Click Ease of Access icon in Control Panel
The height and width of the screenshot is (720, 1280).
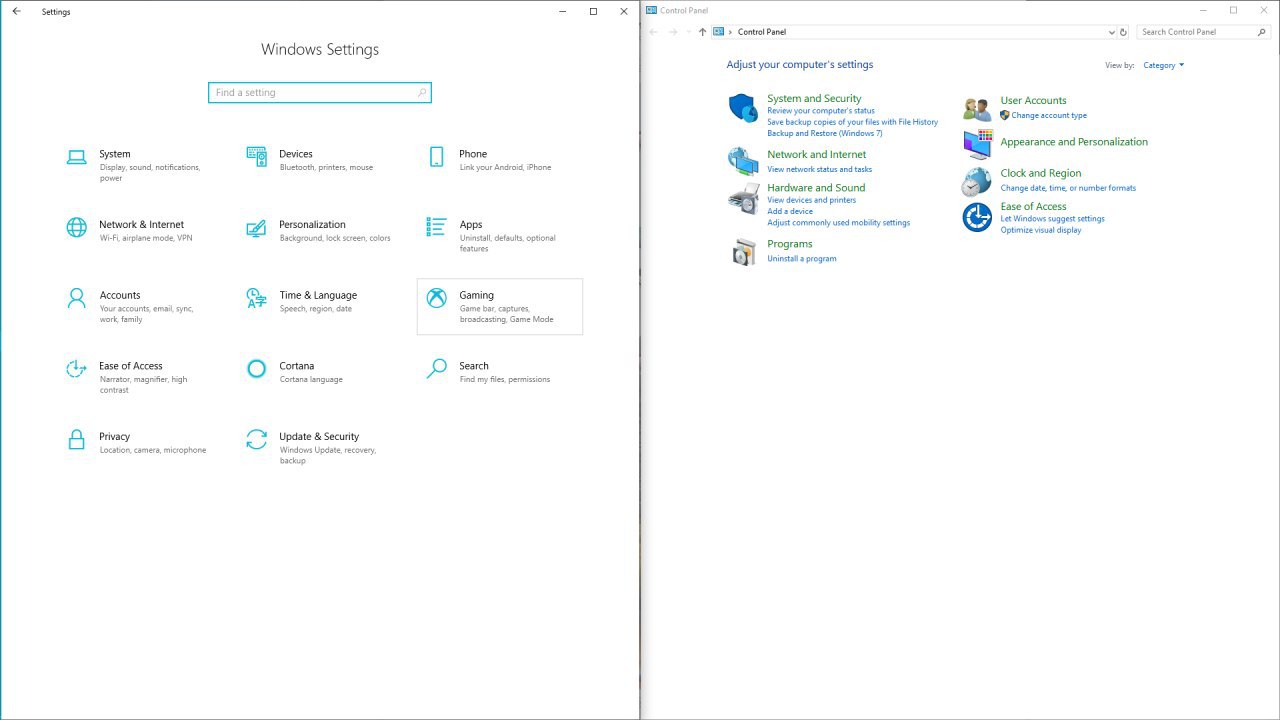(x=977, y=217)
